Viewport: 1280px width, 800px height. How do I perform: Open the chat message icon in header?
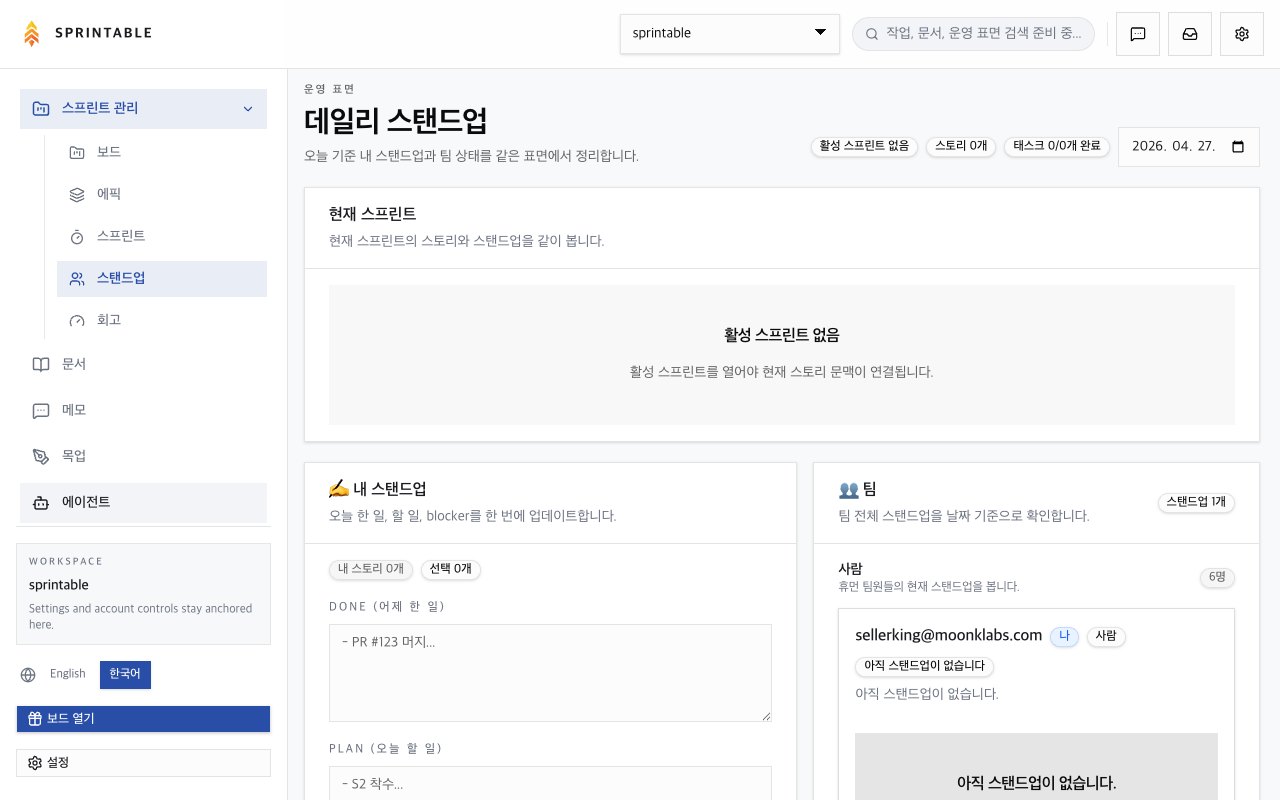[1138, 34]
